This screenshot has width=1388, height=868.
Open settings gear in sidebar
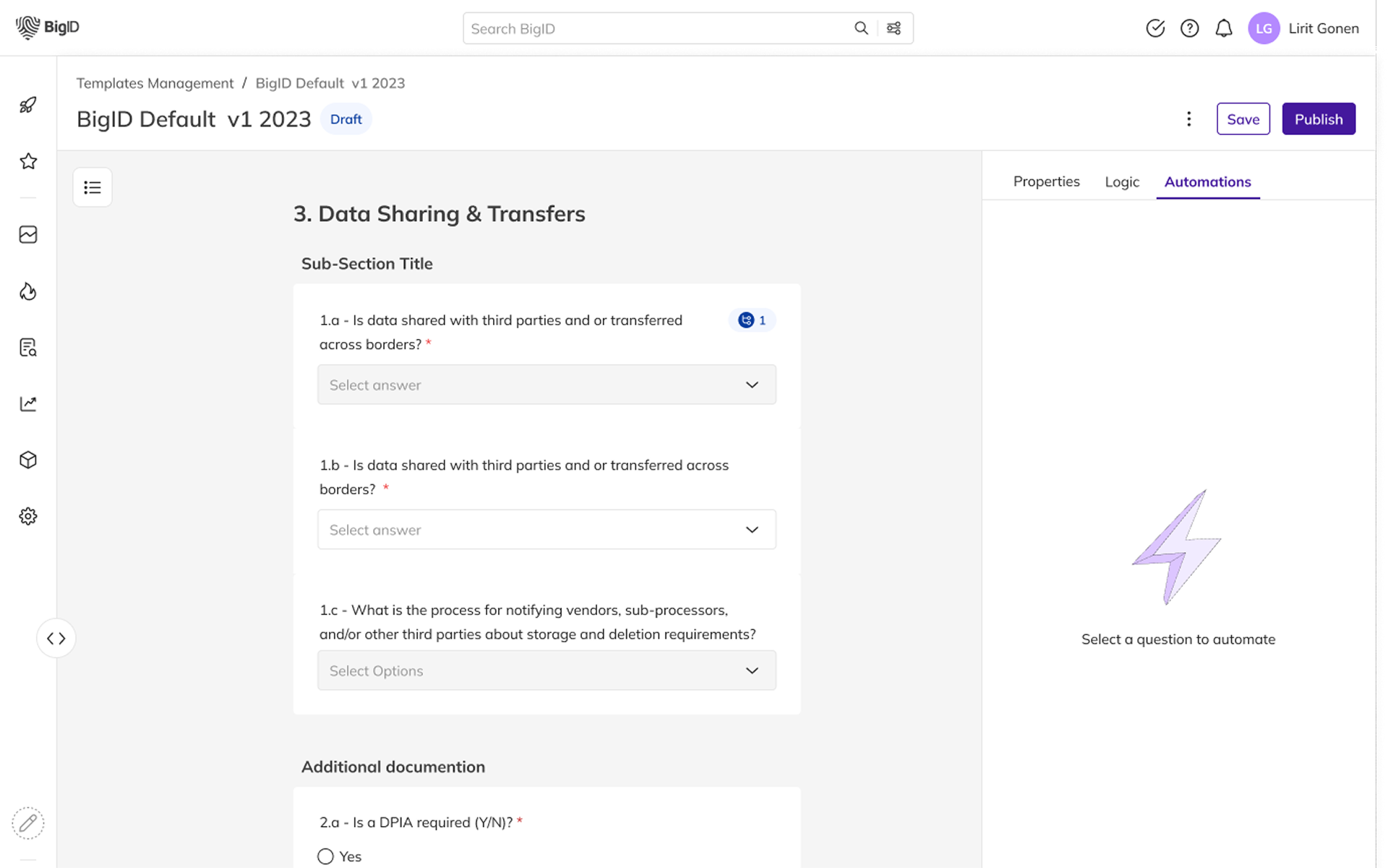pyautogui.click(x=28, y=516)
